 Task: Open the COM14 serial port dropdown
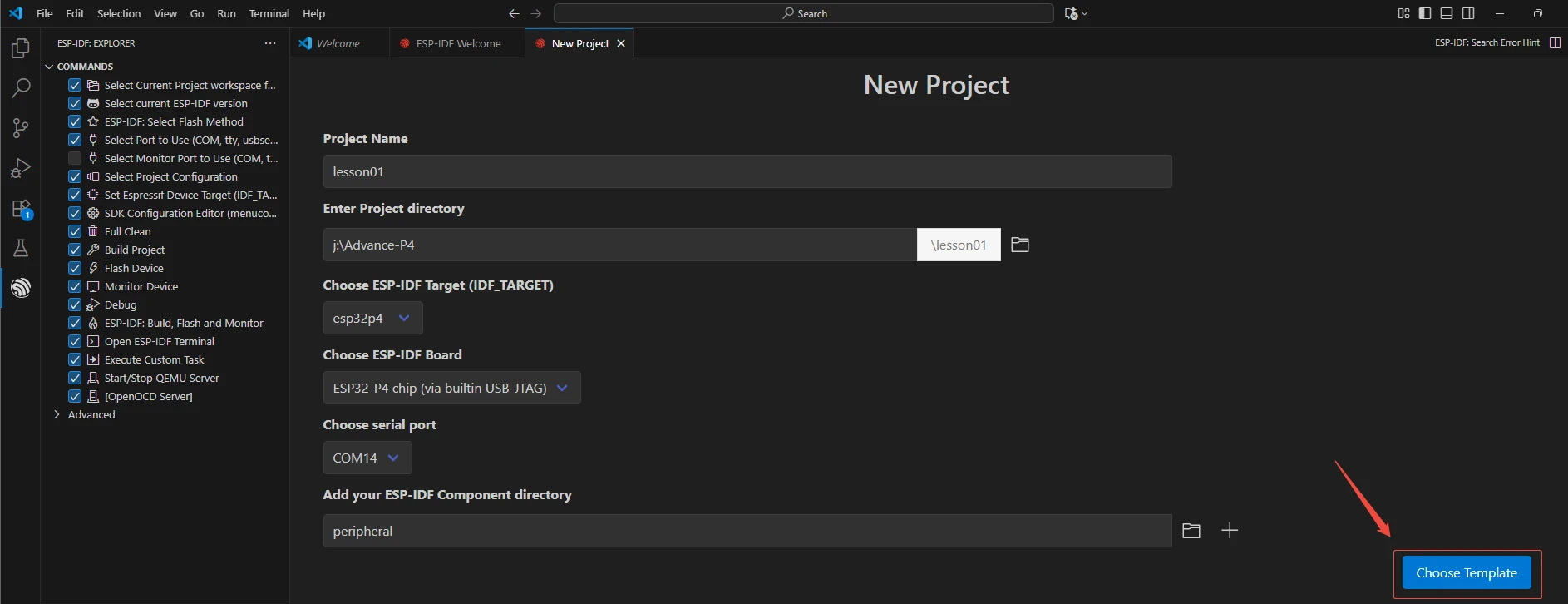pos(367,458)
